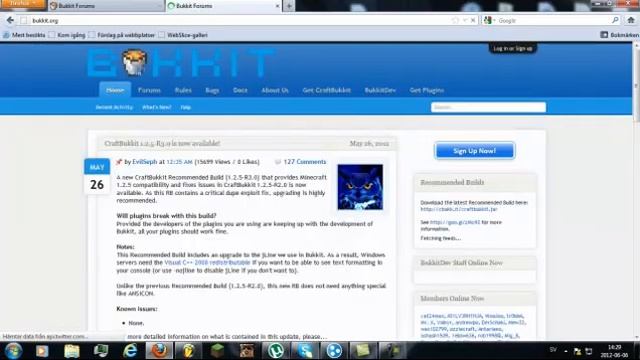Screen dimensions: 640x360
Task: Open the Help sub-navigation link
Action: (186, 107)
